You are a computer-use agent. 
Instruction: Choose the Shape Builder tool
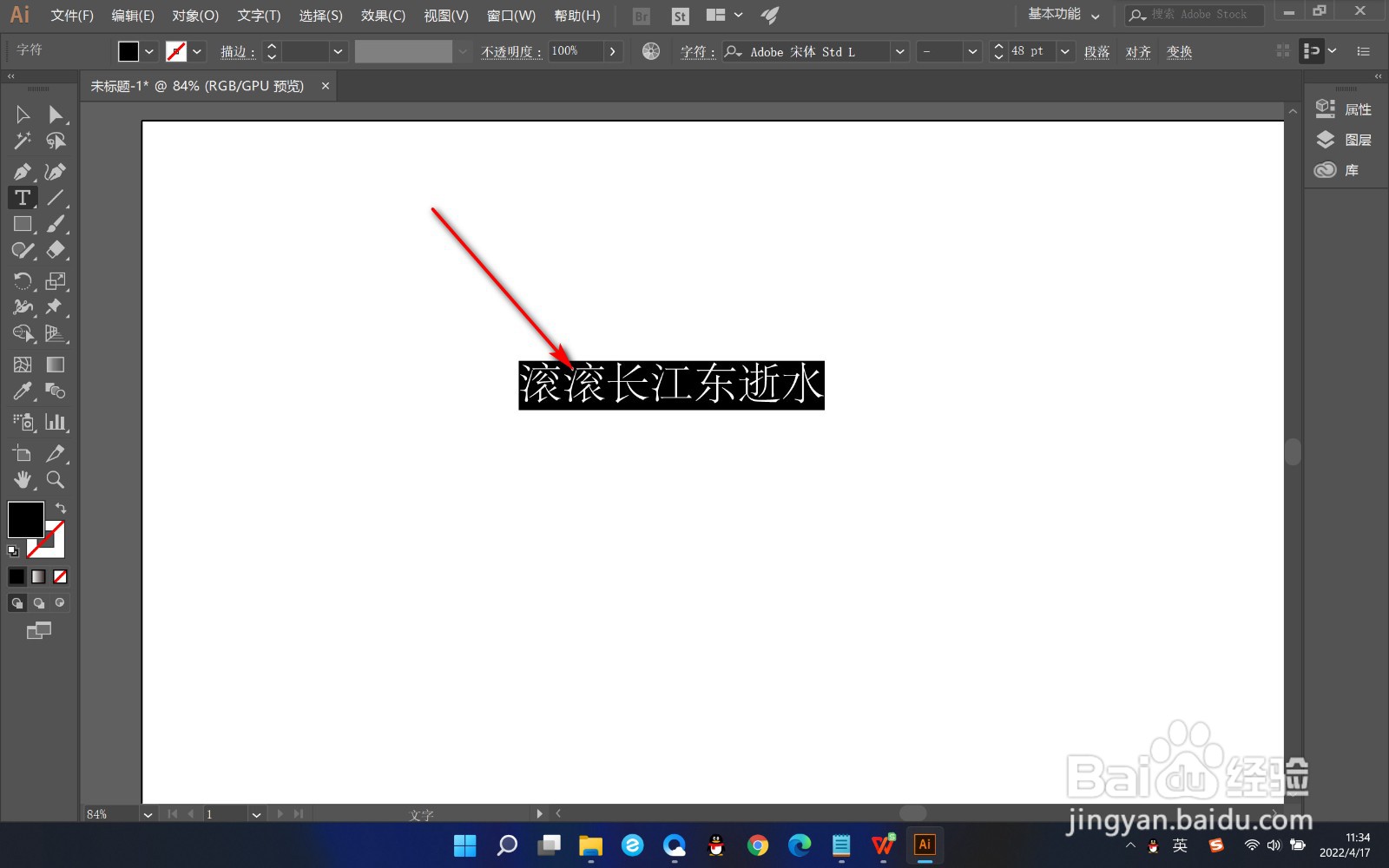(x=23, y=333)
